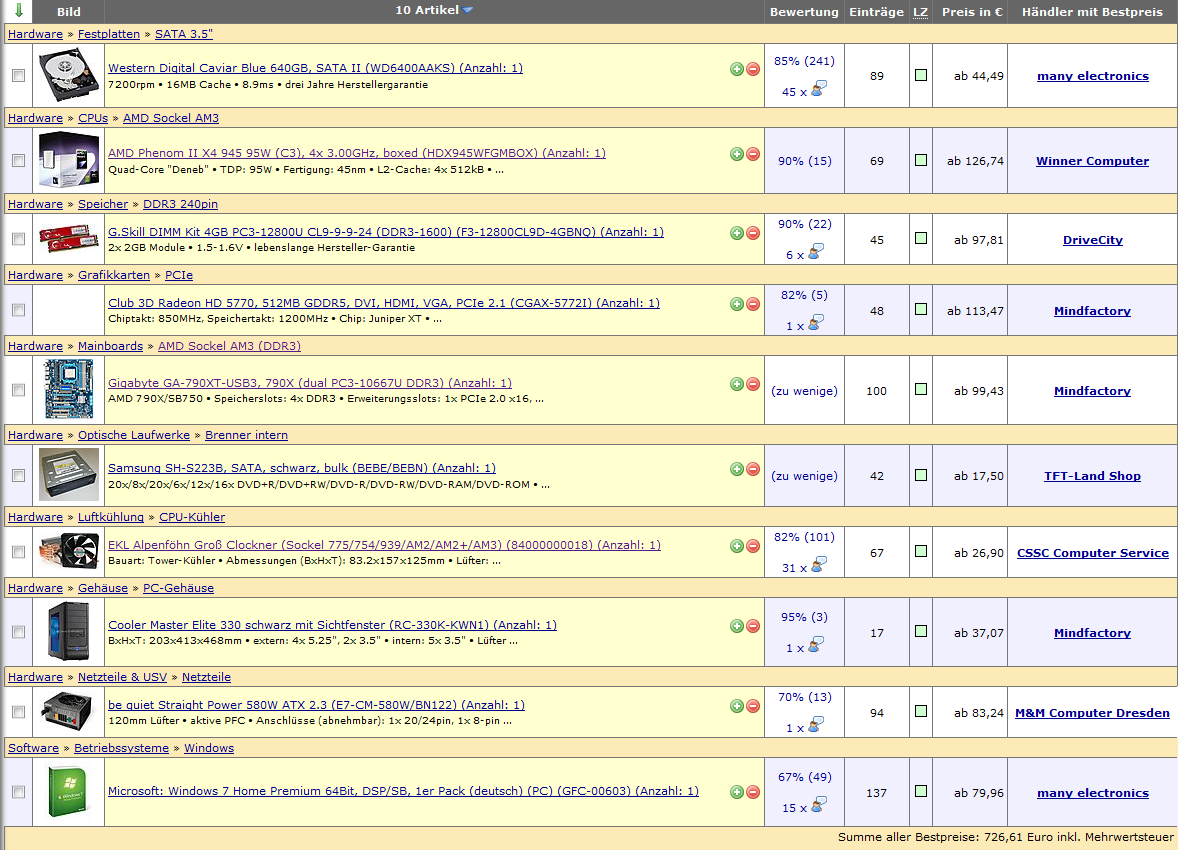Screen dimensions: 1178x850
Task: Open 90% (15) rating of AMD Phenom
Action: click(805, 161)
